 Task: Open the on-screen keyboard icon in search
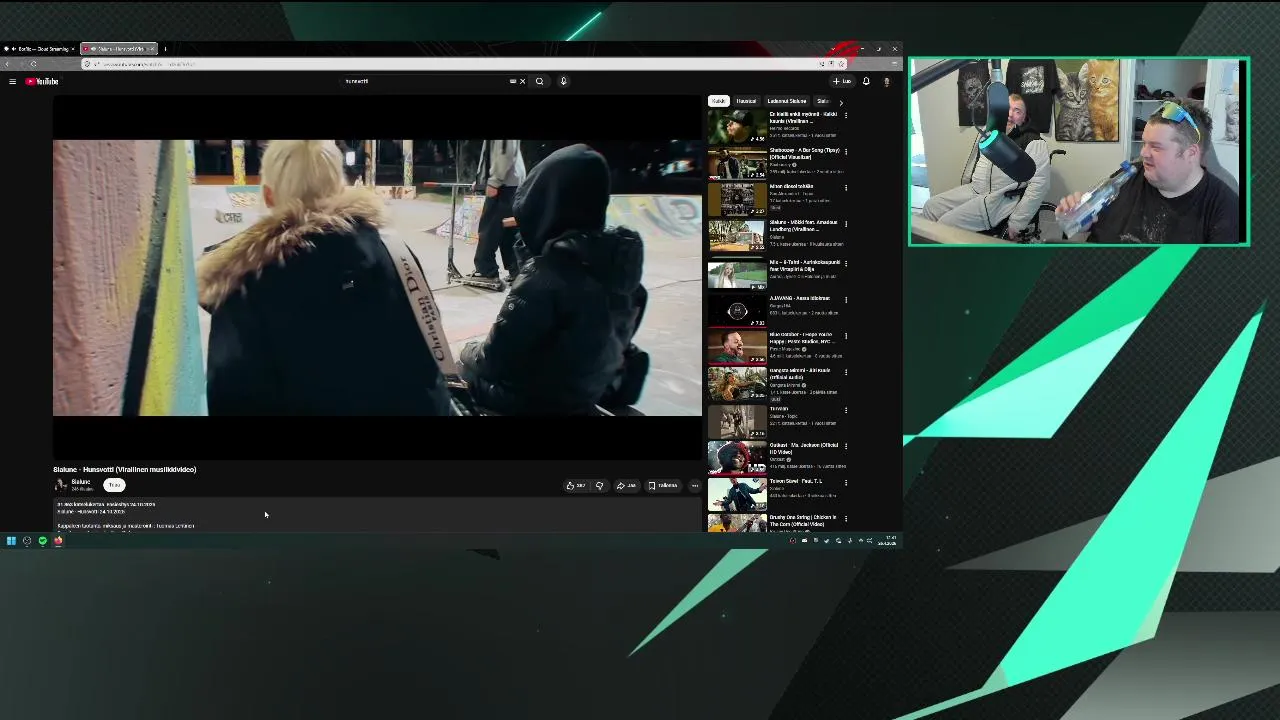click(x=513, y=81)
